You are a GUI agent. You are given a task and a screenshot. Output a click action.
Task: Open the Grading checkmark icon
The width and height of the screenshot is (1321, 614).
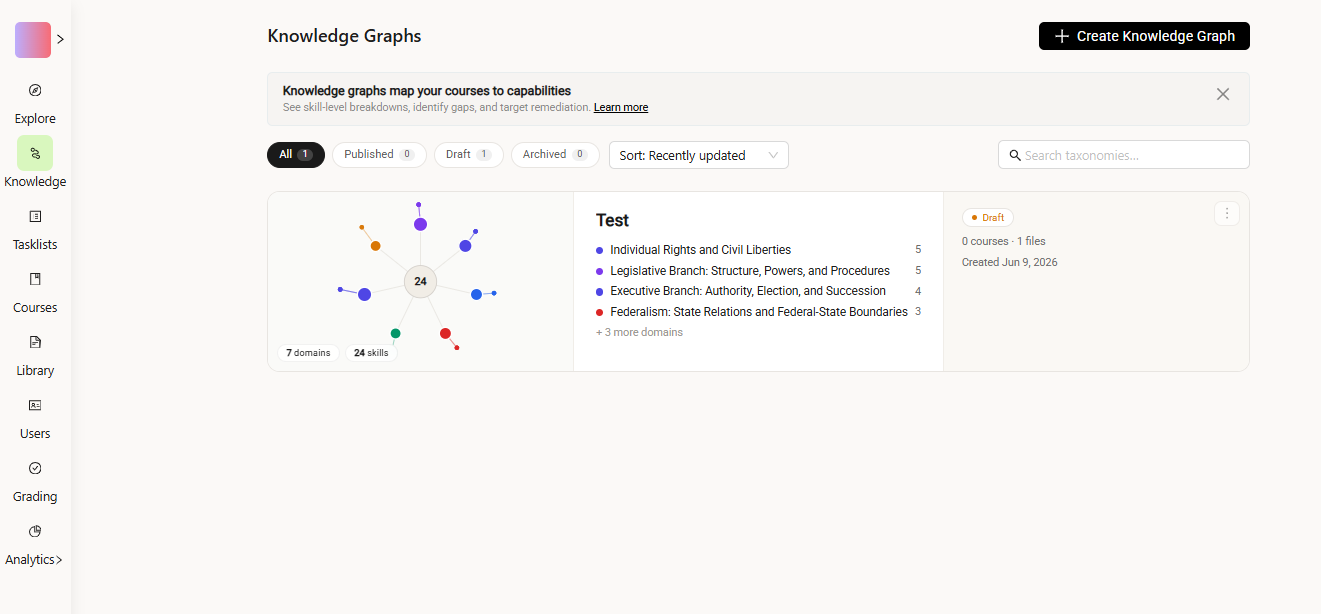(35, 468)
